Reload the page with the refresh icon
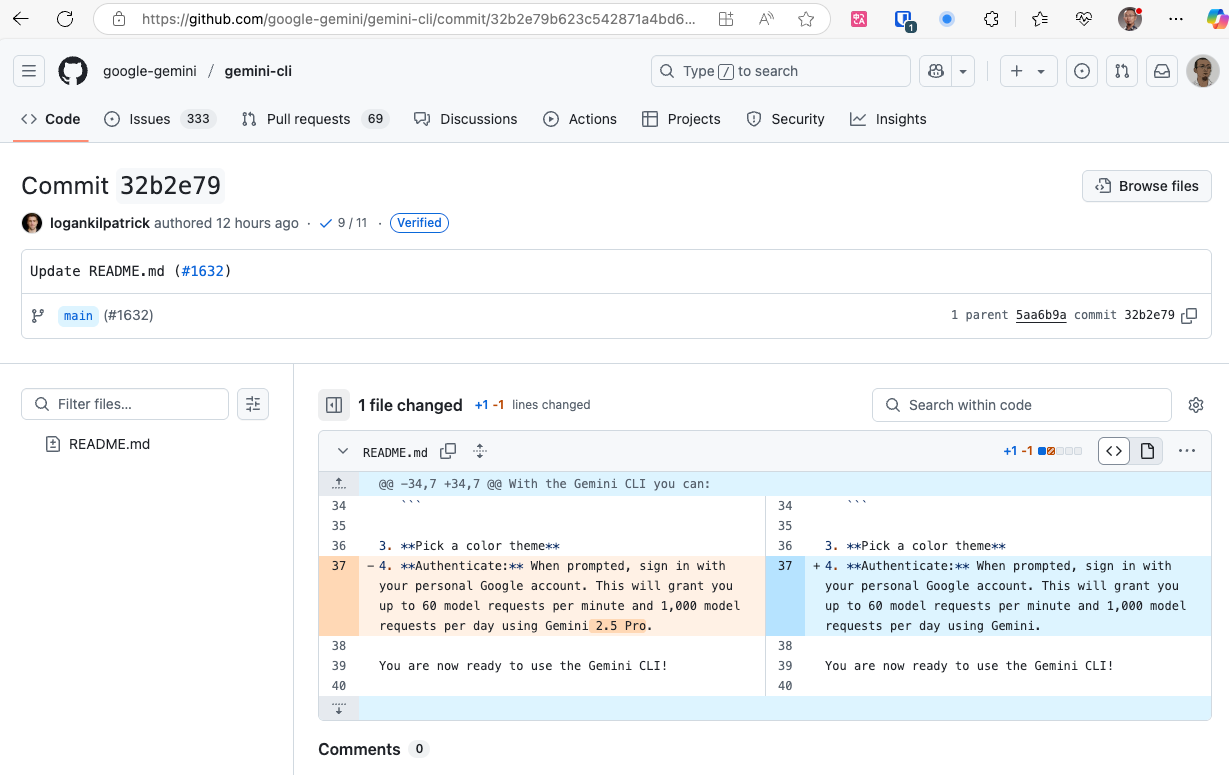Image resolution: width=1229 pixels, height=775 pixels. [x=65, y=19]
